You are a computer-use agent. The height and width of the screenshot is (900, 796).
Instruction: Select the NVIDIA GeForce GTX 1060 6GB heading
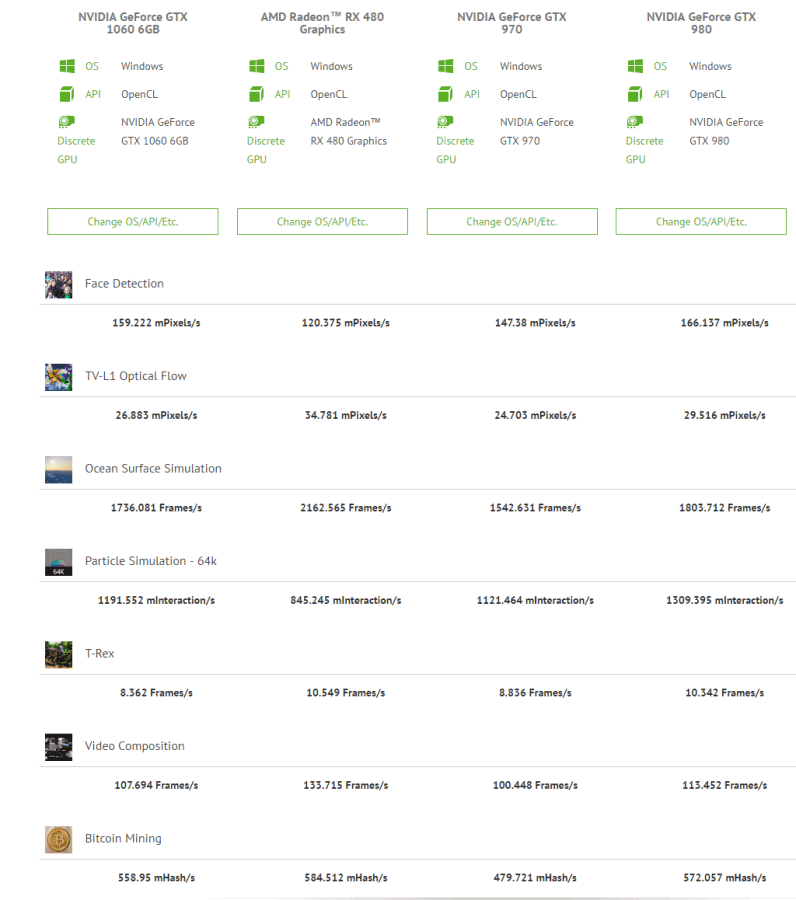pyautogui.click(x=133, y=23)
